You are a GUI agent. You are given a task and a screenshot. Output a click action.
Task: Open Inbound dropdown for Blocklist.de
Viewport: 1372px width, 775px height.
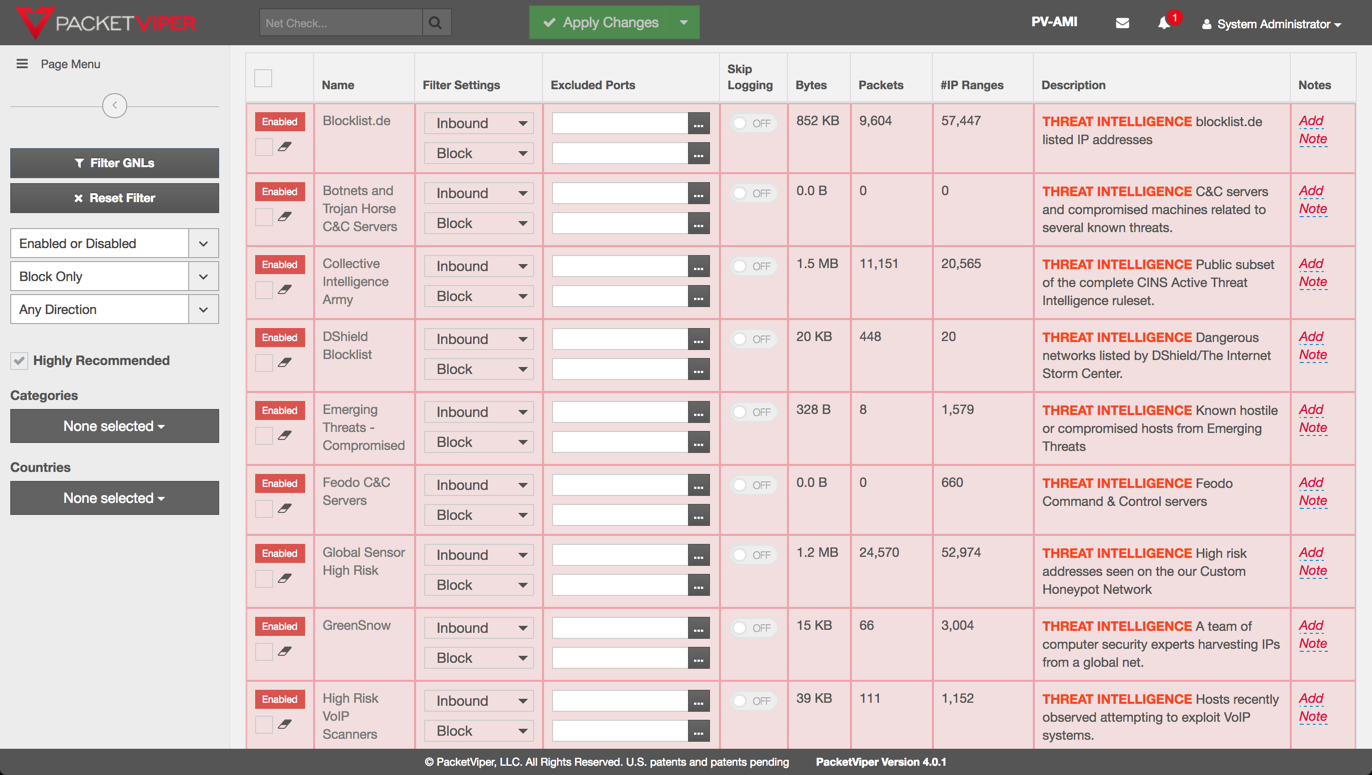(x=479, y=123)
